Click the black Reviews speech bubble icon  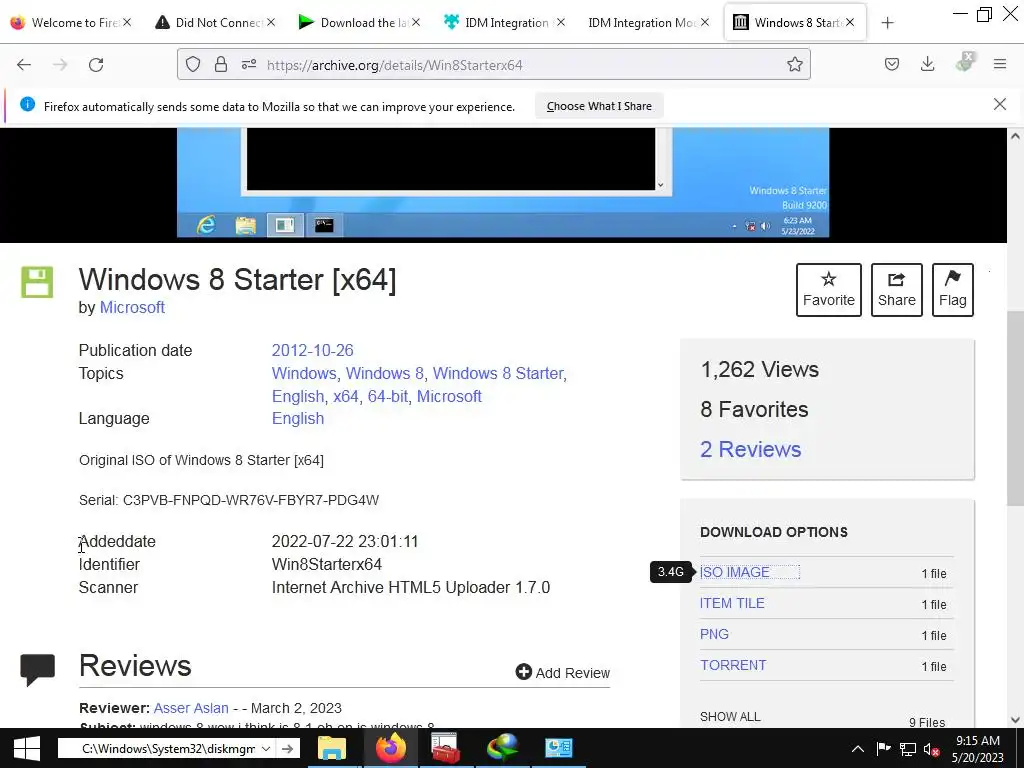[37, 669]
